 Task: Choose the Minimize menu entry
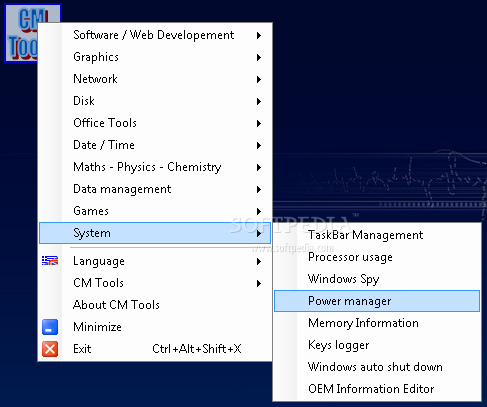(155, 327)
